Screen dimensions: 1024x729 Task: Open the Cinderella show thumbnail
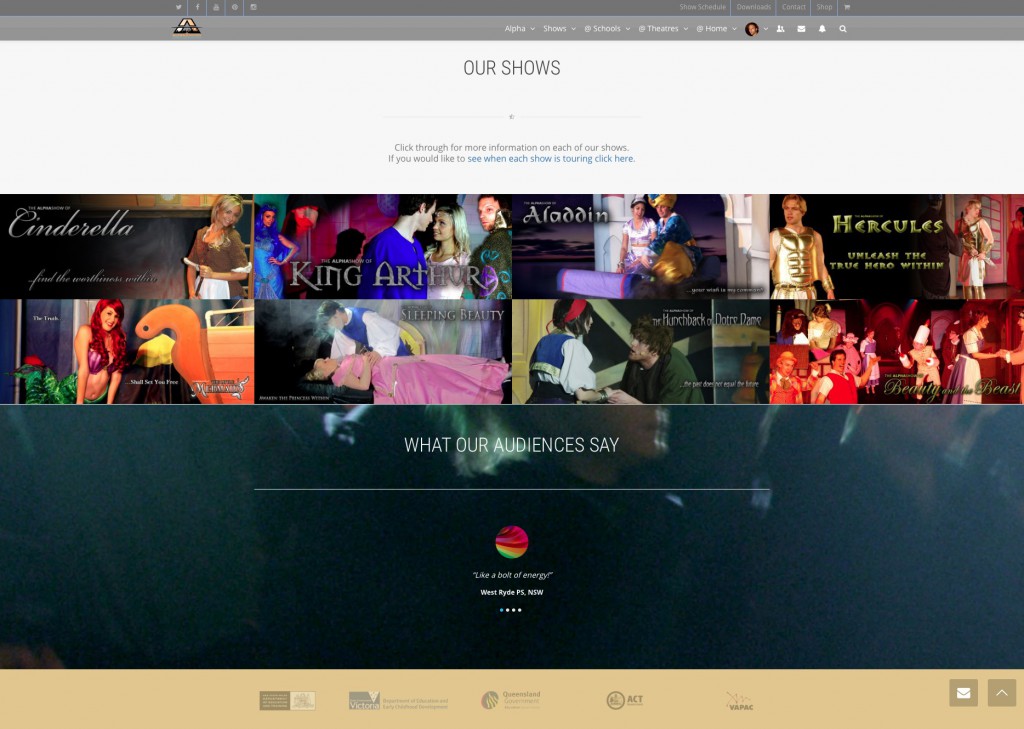[126, 246]
